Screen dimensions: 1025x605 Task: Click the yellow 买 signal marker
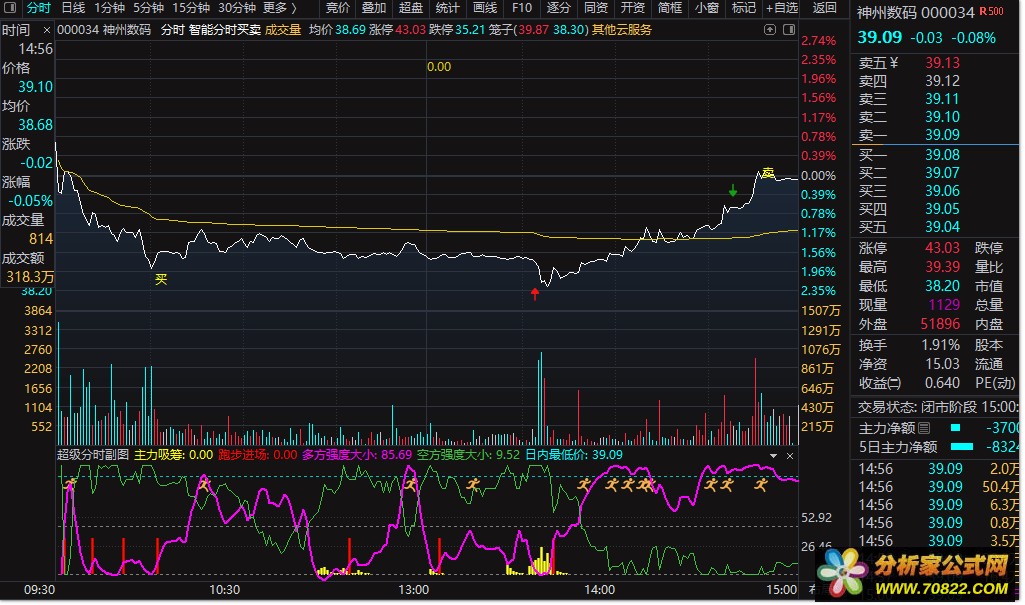click(160, 280)
